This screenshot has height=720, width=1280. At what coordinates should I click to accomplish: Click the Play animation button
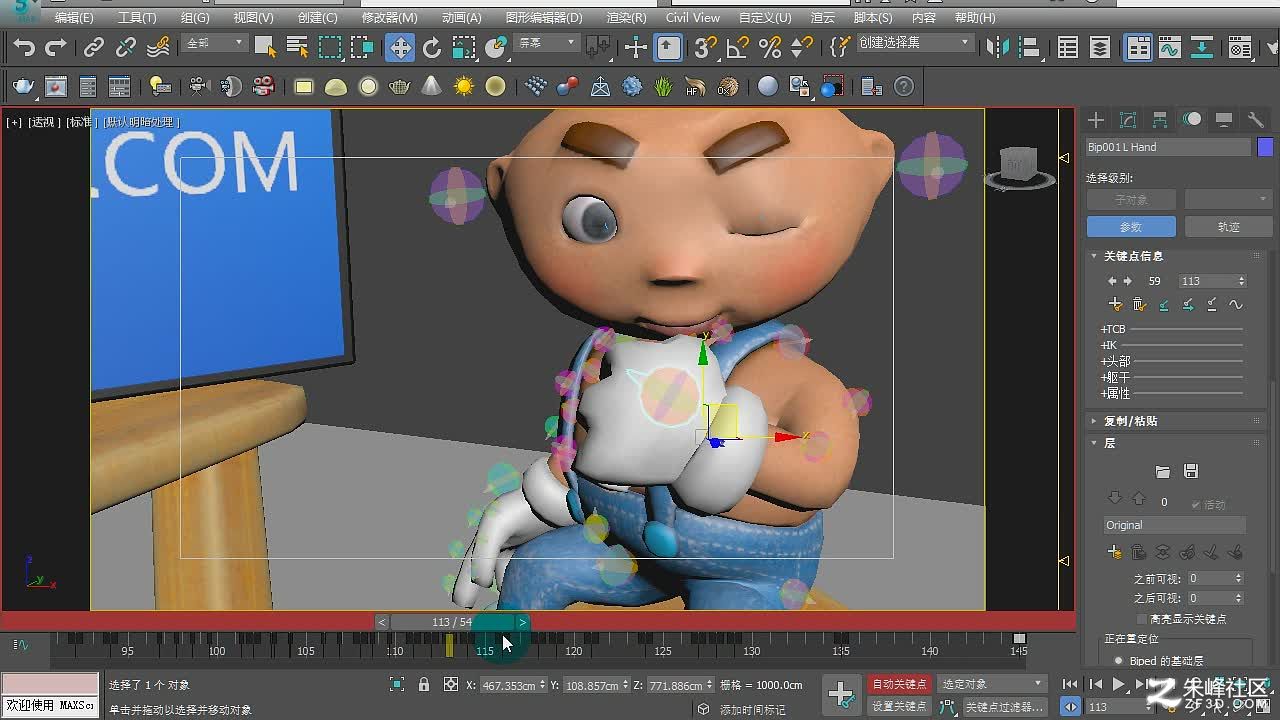(1119, 684)
